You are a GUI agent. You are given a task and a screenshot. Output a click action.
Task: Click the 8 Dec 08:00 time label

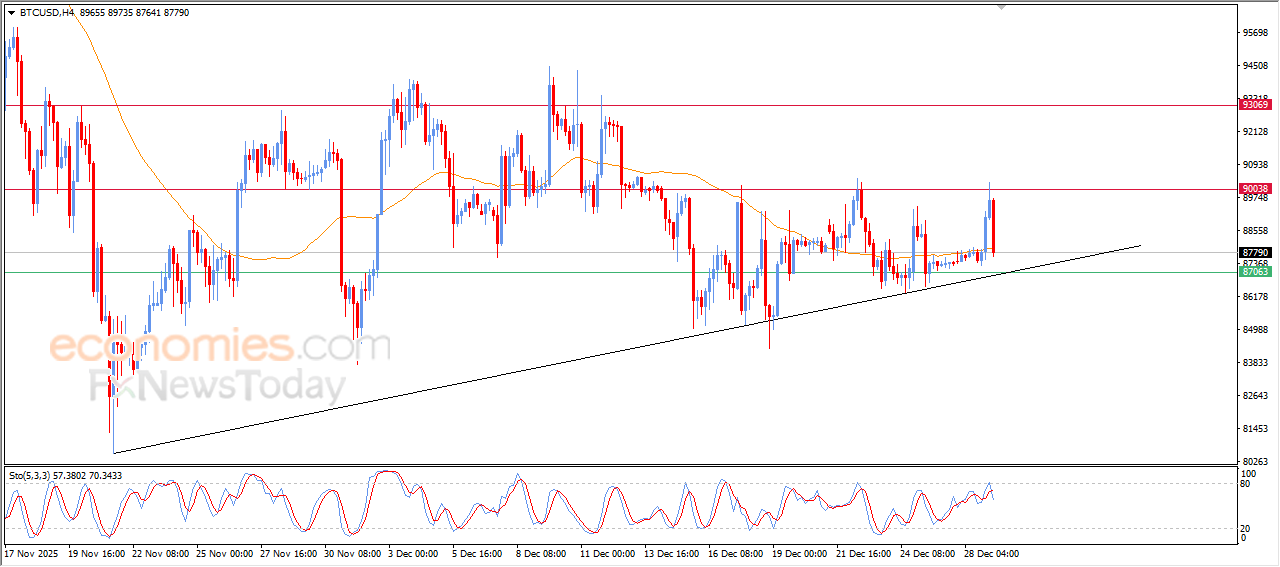[x=541, y=553]
